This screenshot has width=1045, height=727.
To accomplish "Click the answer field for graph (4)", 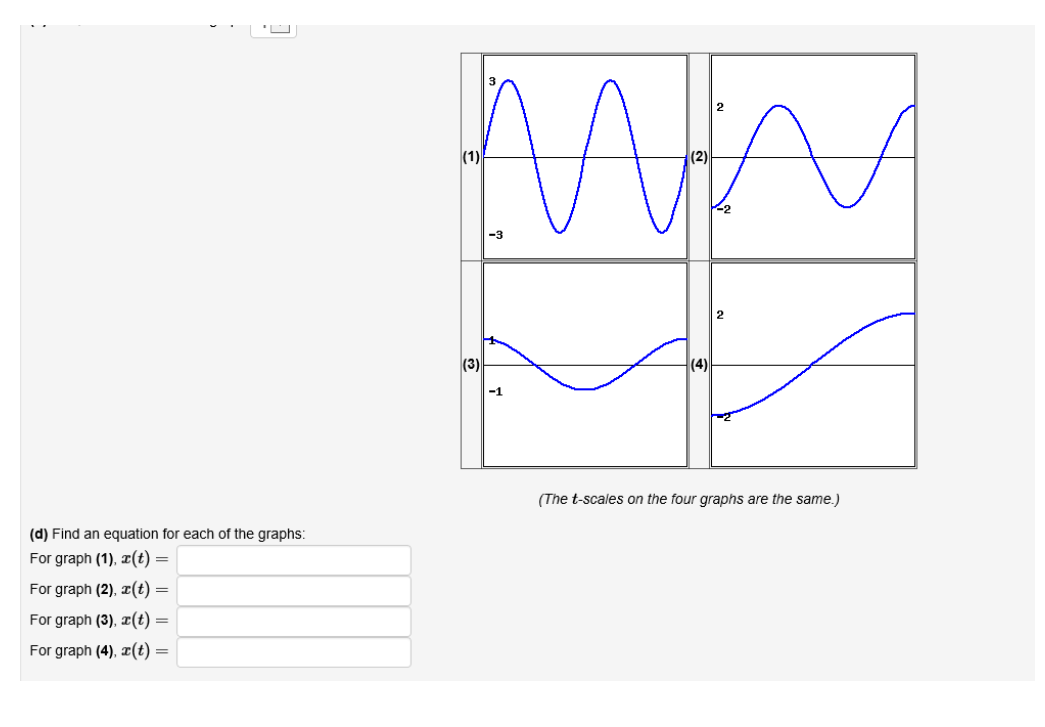I will point(293,653).
